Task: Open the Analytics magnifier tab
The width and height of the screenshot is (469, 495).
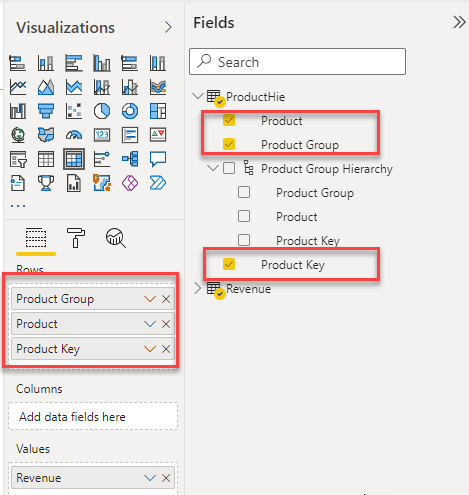Action: coord(116,238)
